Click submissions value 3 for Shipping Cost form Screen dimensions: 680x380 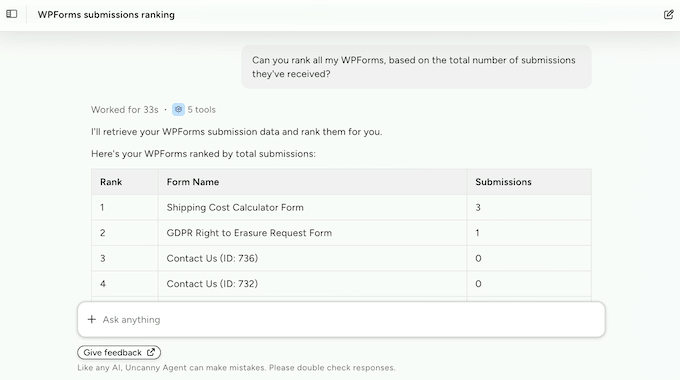click(529, 207)
